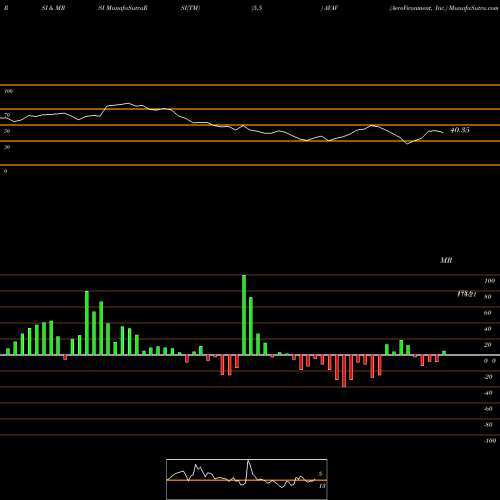Click the MunafaSutra.com title text
The width and height of the screenshot is (500, 500).
coord(474,8)
